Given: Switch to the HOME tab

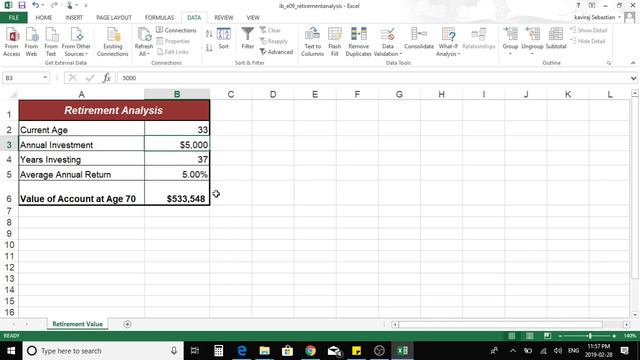Looking at the screenshot, I should coord(44,18).
